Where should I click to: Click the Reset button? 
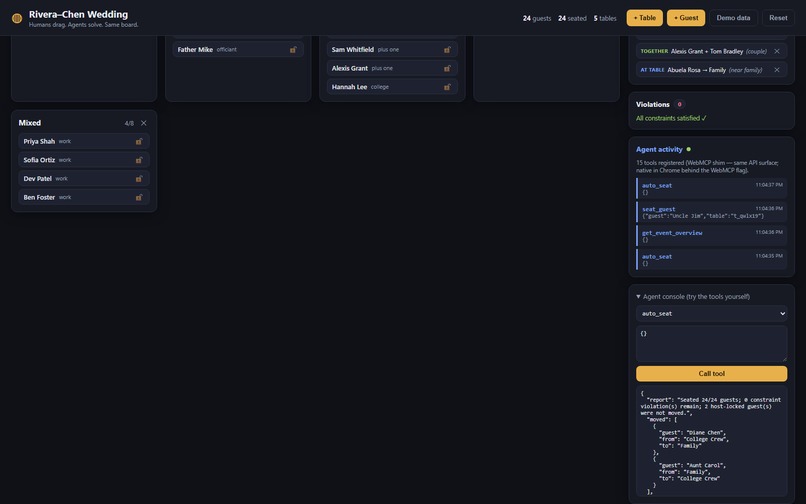pyautogui.click(x=778, y=18)
